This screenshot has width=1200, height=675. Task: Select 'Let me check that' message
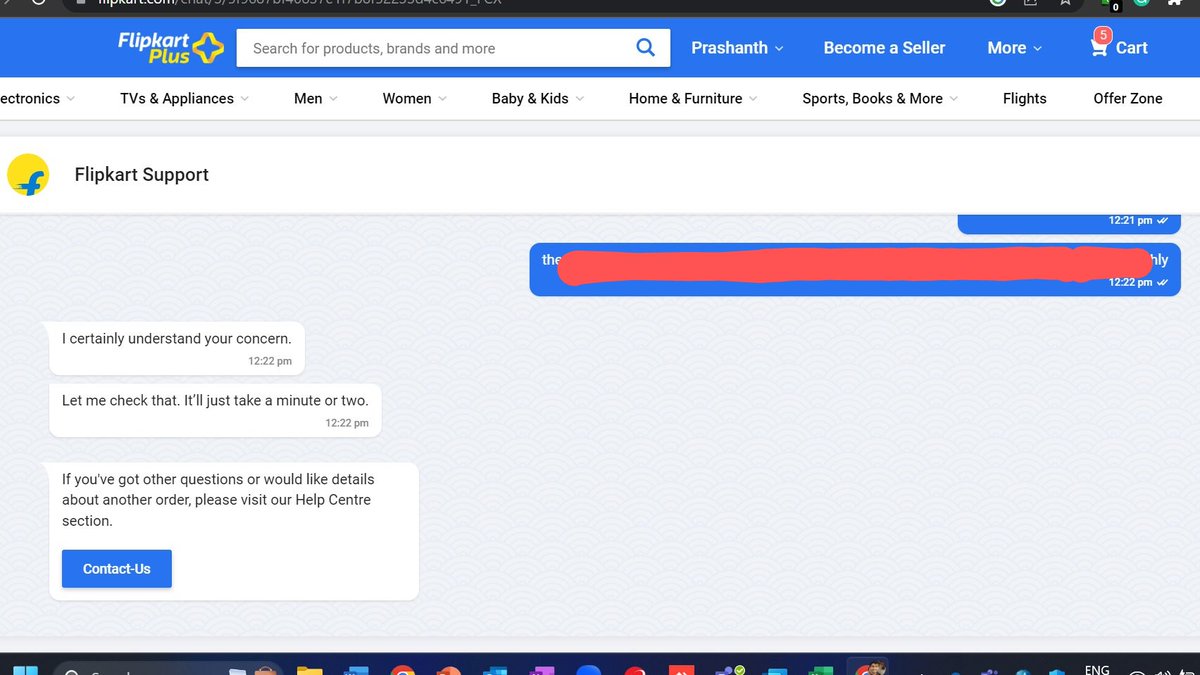[215, 410]
